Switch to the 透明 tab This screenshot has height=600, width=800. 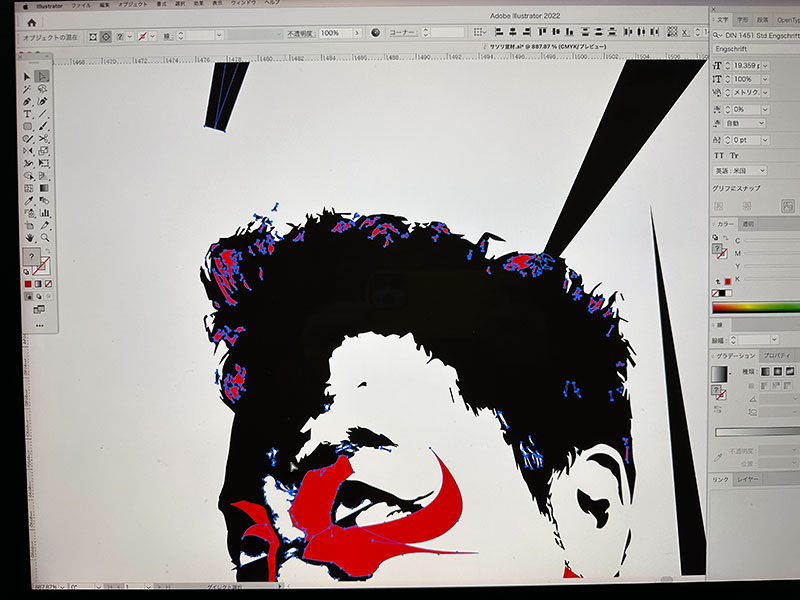point(747,224)
